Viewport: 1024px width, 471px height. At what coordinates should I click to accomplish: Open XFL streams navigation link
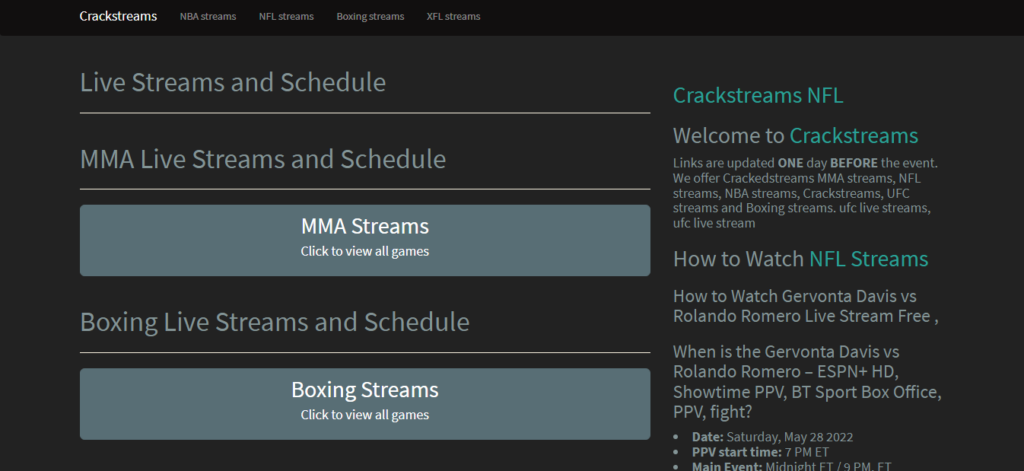coord(453,16)
